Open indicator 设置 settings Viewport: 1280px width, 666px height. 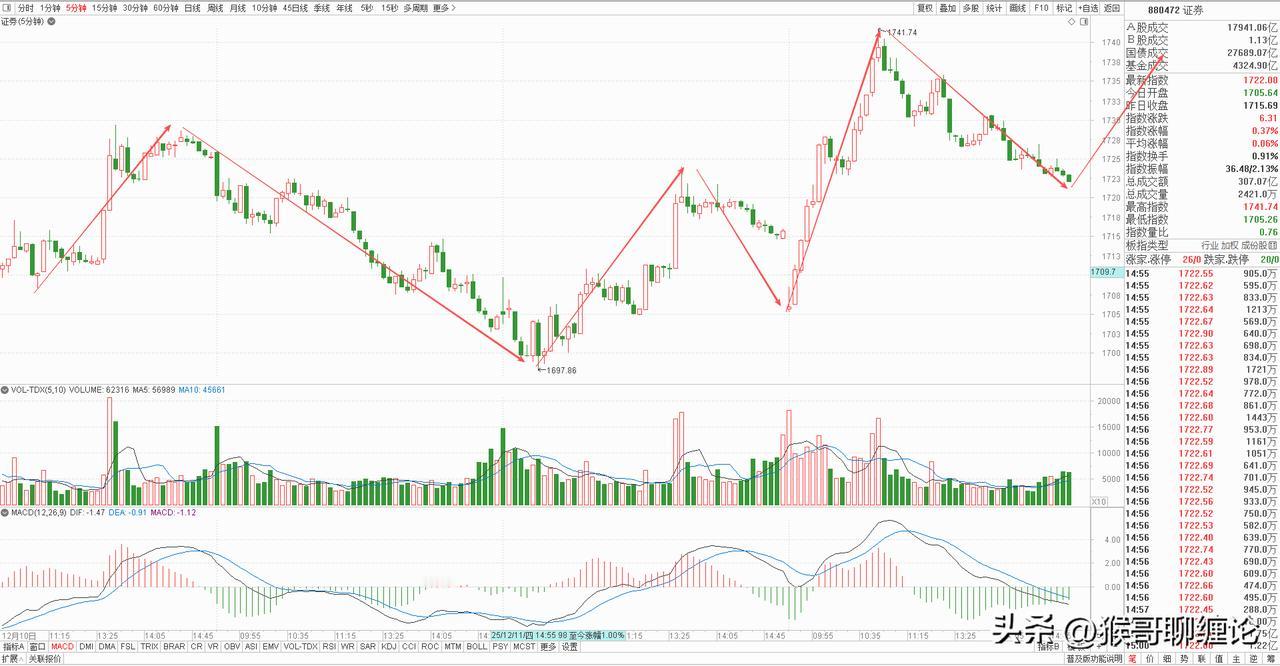pos(569,647)
